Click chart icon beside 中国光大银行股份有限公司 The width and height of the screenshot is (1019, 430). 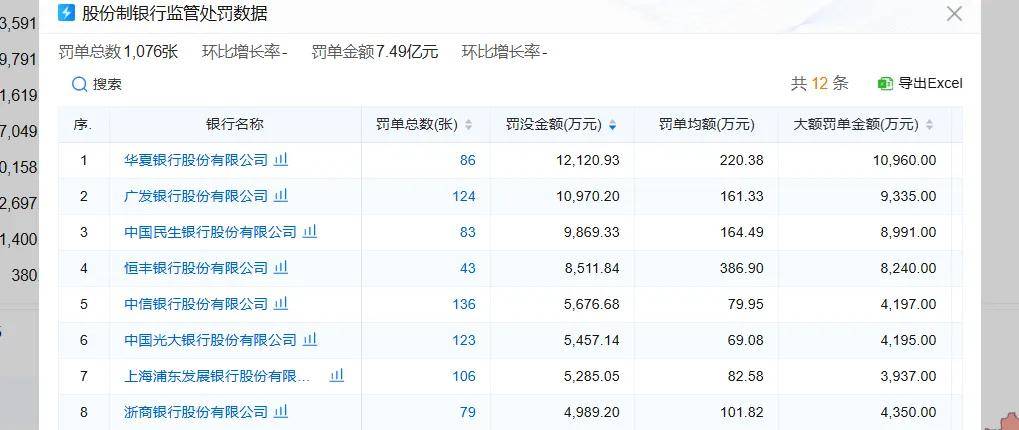pos(310,340)
